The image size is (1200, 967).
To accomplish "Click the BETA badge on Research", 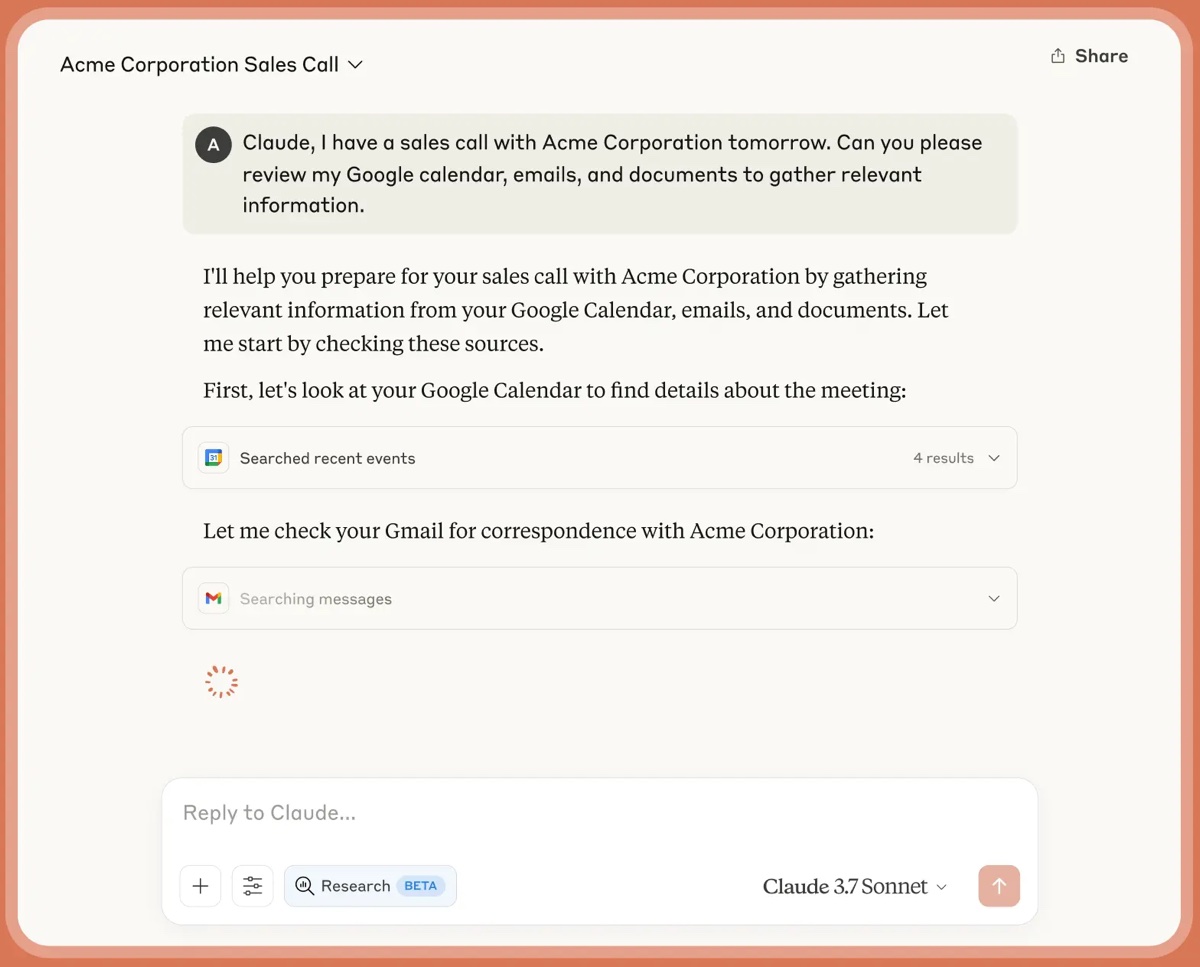I will point(420,885).
